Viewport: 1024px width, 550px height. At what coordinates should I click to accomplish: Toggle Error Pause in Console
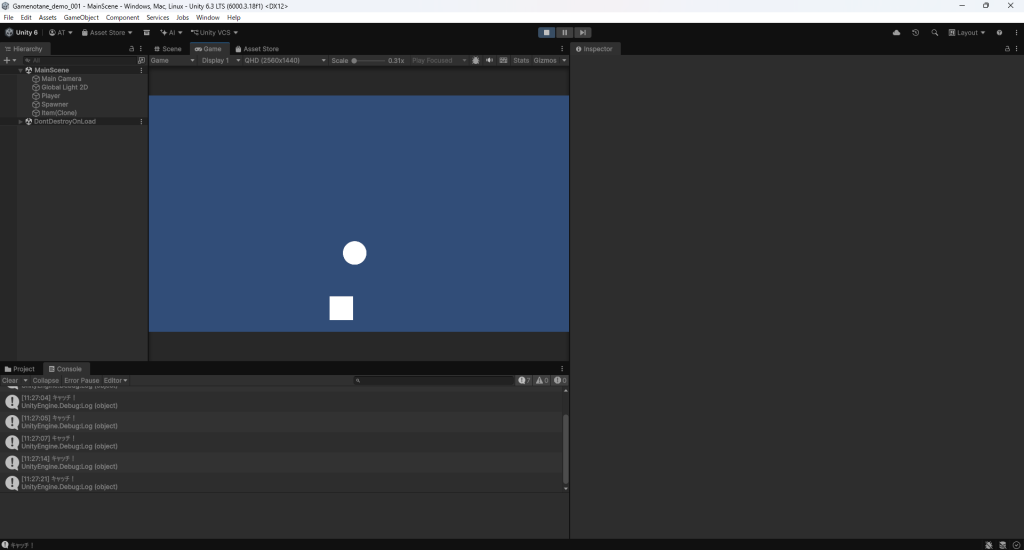click(82, 380)
